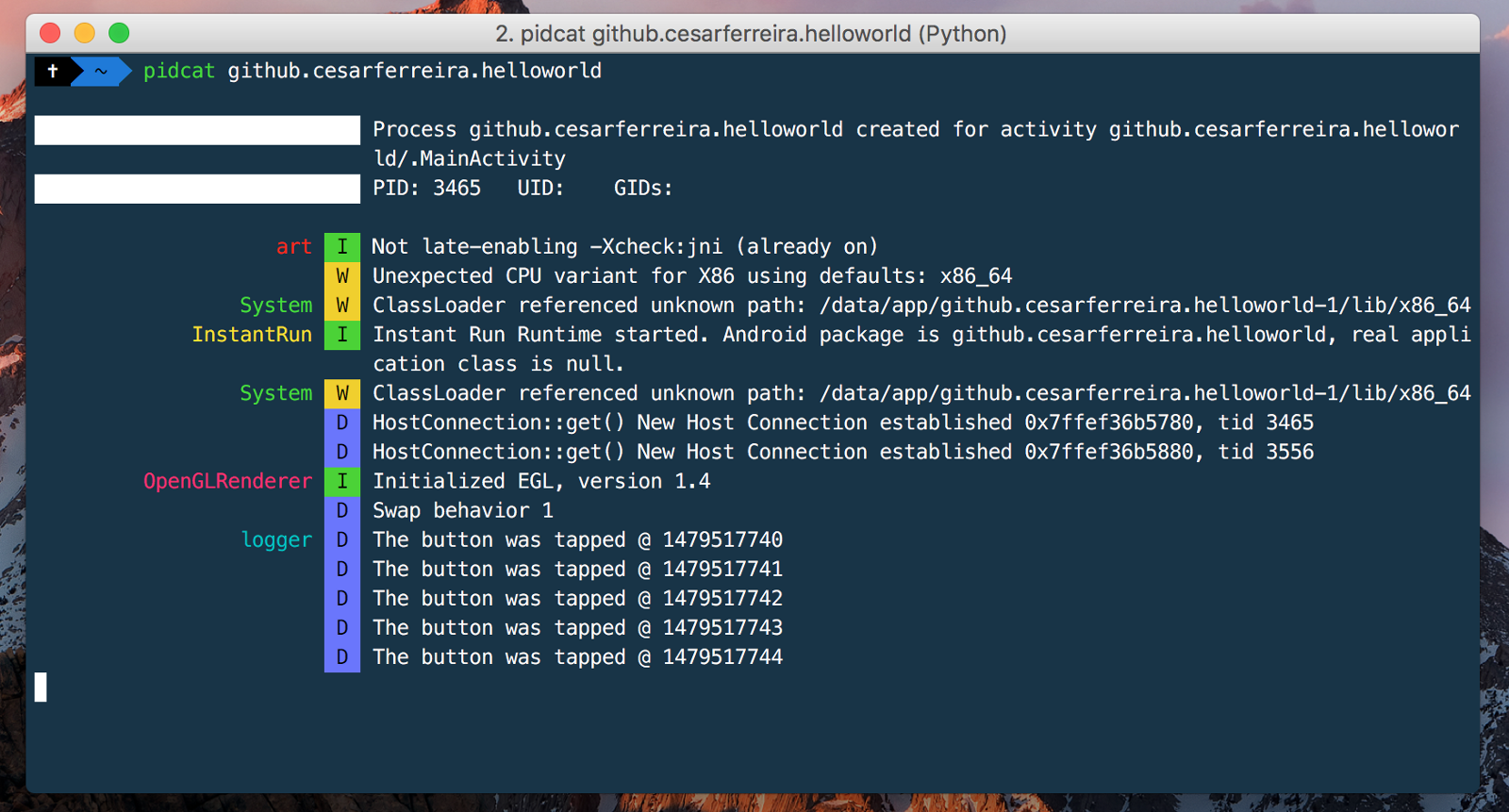The image size is (1509, 812).
Task: Click the 'PID: 3465' text
Action: point(426,188)
